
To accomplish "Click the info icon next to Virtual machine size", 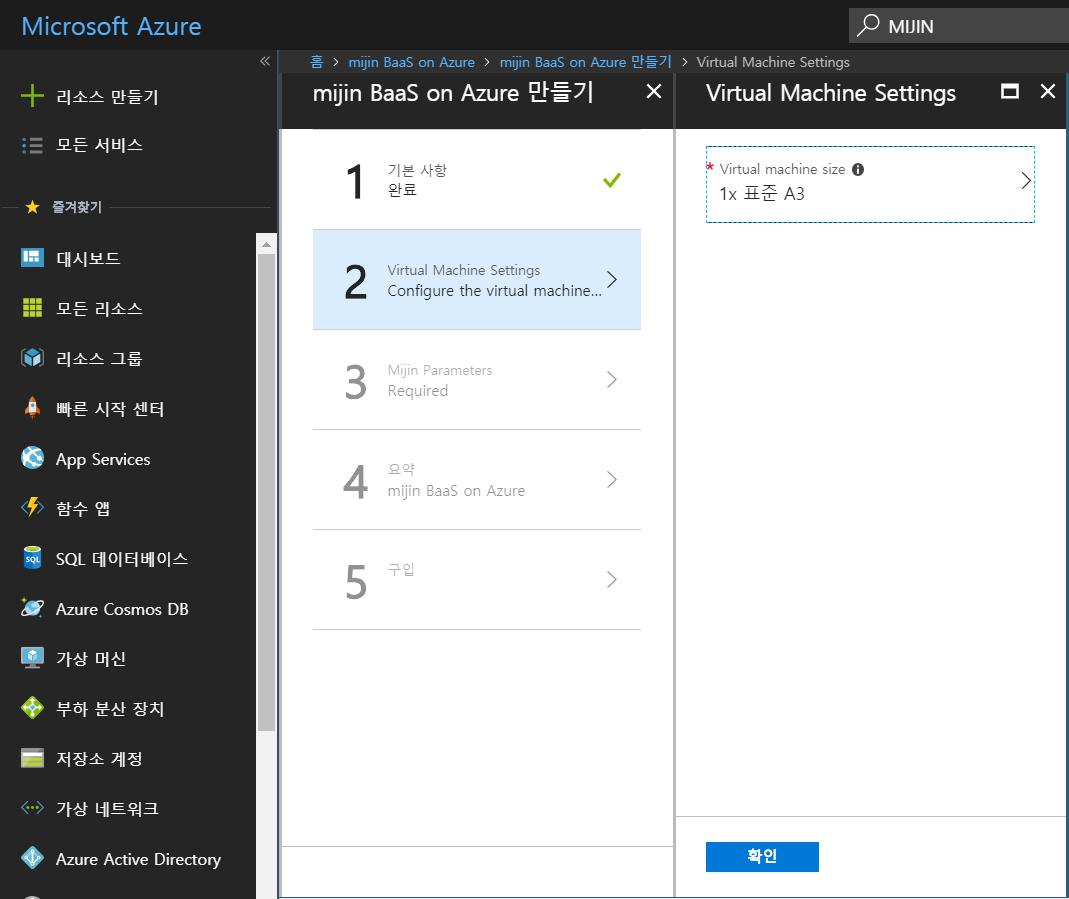I will (x=858, y=169).
